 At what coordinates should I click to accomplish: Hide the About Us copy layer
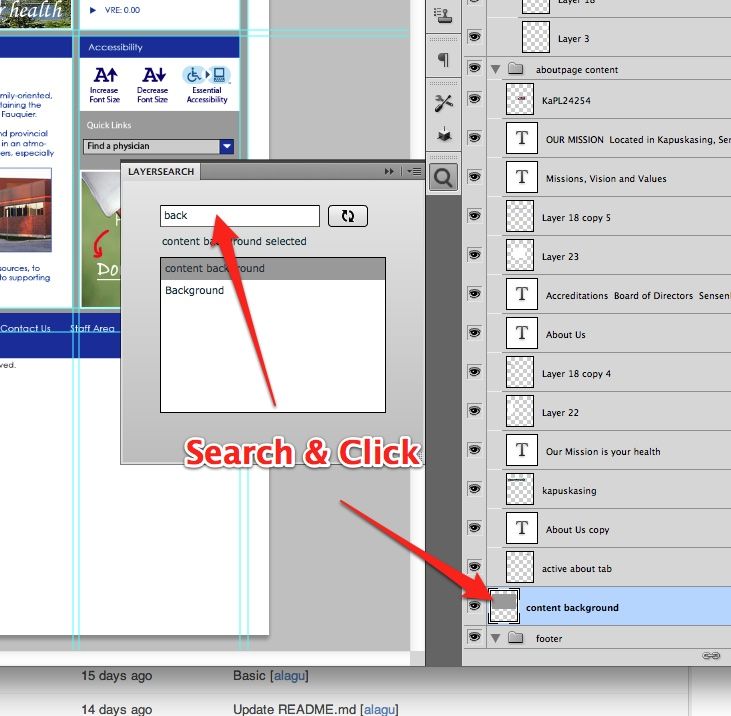pos(474,528)
